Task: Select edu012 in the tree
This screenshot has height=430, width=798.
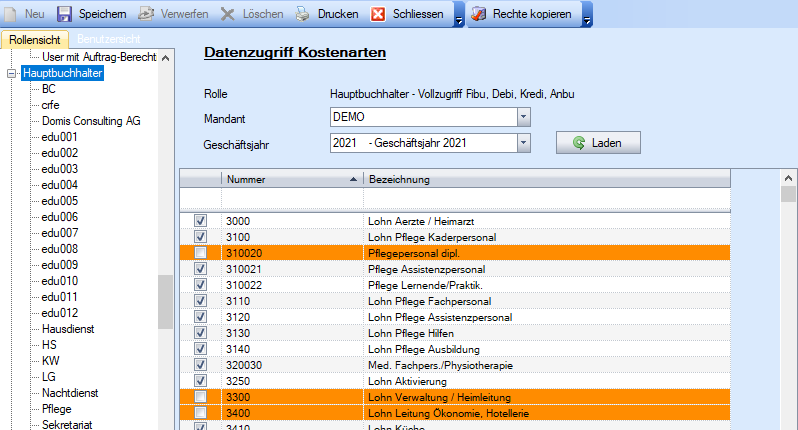Action: (60, 313)
